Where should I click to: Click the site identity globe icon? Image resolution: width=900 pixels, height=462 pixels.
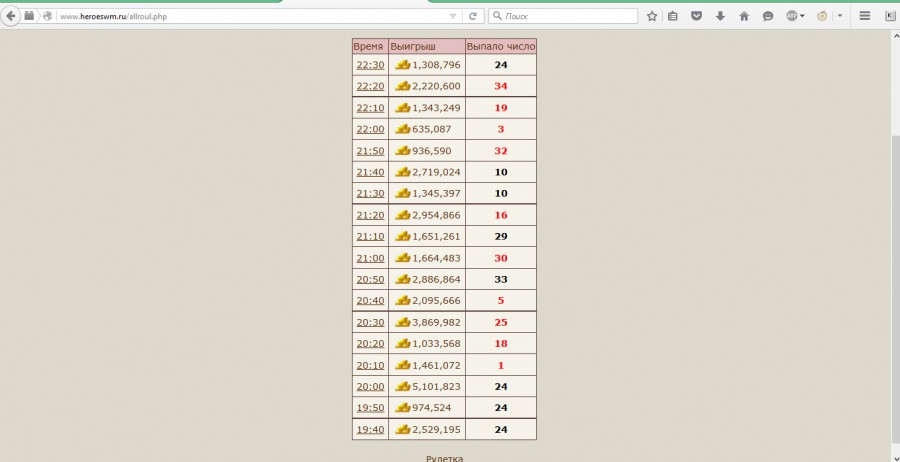(48, 16)
